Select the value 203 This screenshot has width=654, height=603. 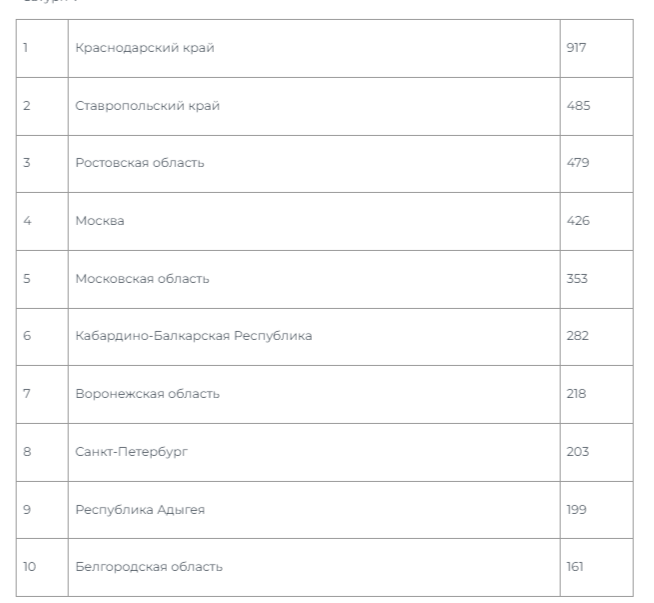578,452
